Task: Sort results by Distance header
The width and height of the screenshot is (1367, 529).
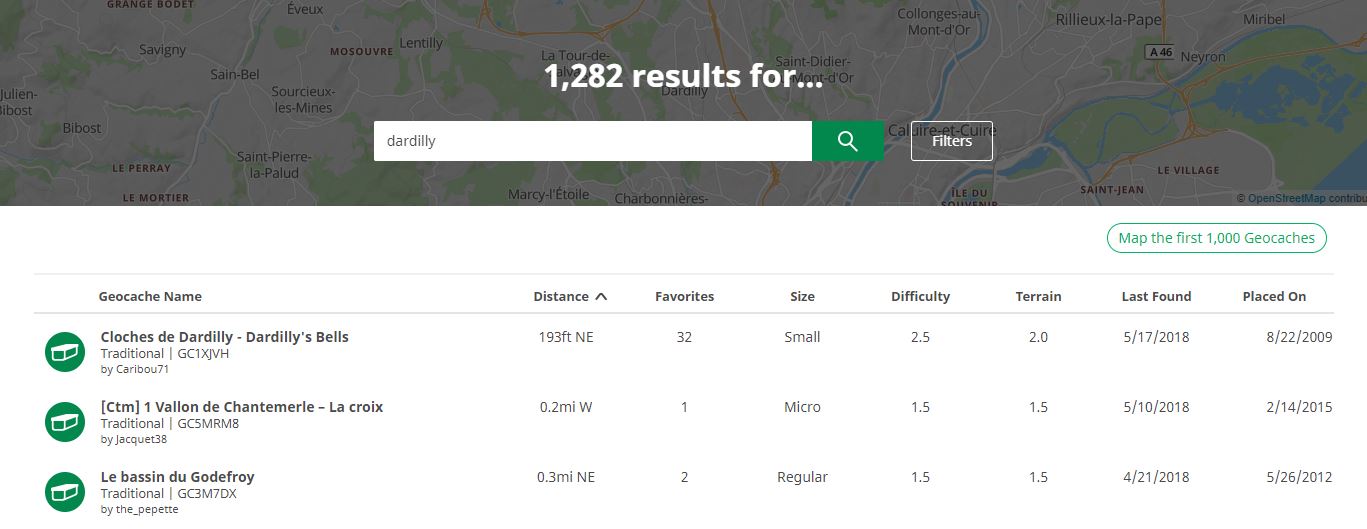Action: 561,296
